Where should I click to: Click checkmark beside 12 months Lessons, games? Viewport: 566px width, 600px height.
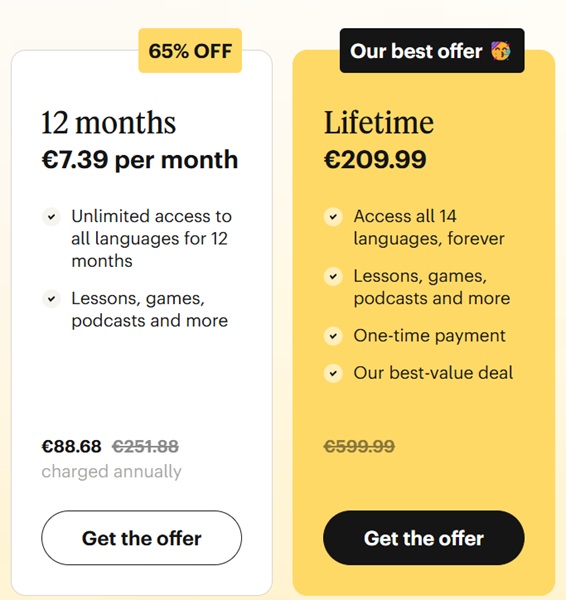point(51,299)
